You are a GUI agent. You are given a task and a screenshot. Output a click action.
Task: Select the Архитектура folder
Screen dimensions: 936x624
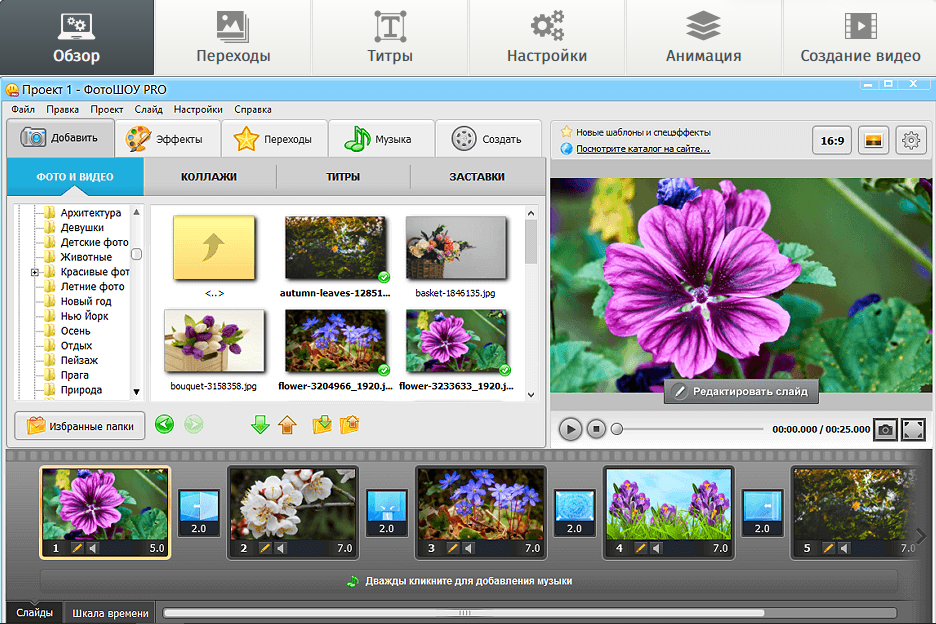point(90,213)
